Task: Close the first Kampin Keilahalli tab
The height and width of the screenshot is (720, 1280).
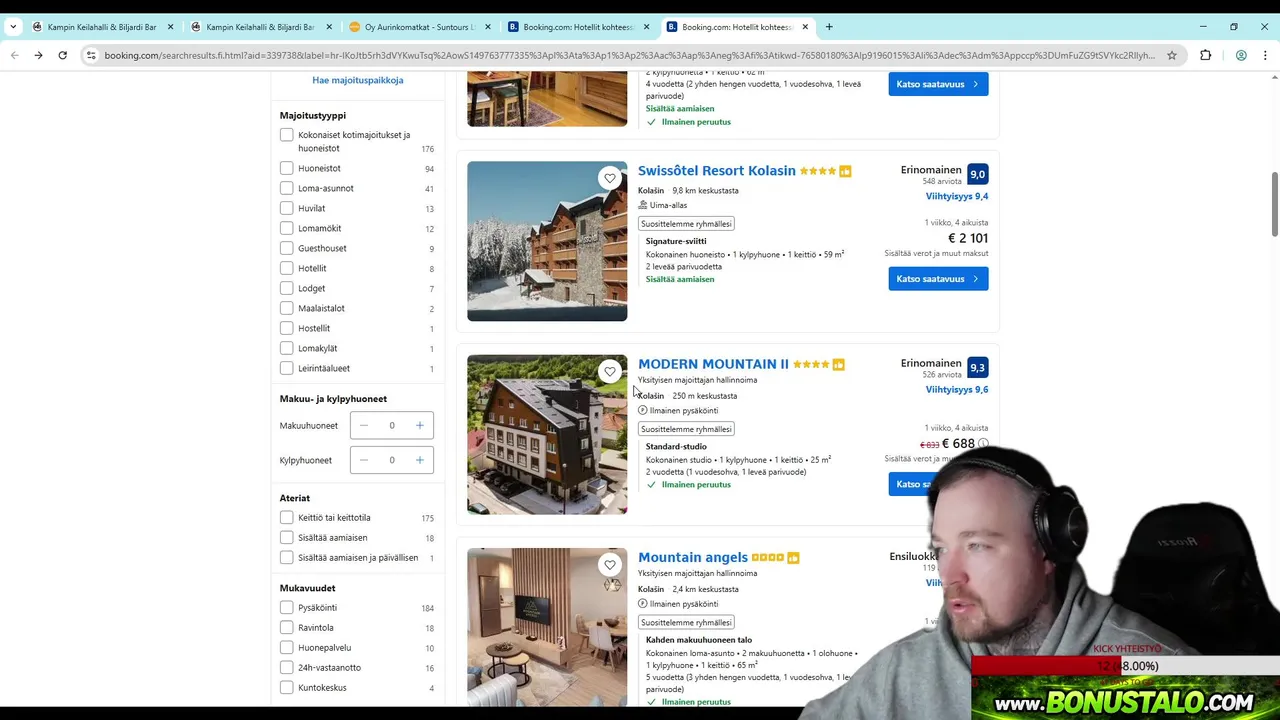Action: point(170,27)
